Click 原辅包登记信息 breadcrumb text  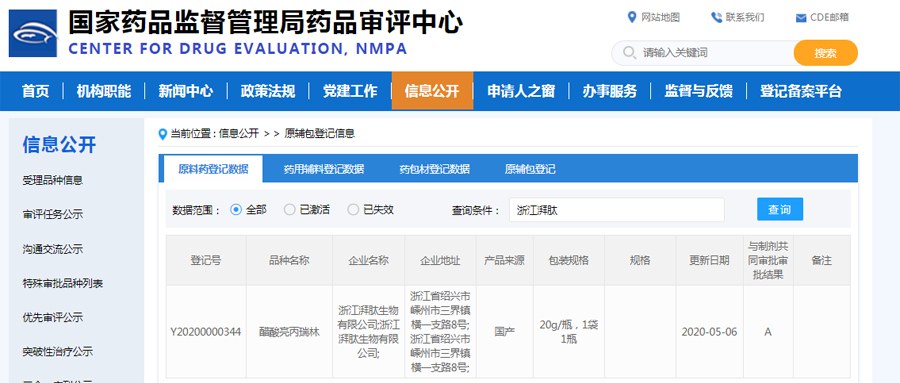pyautogui.click(x=320, y=134)
